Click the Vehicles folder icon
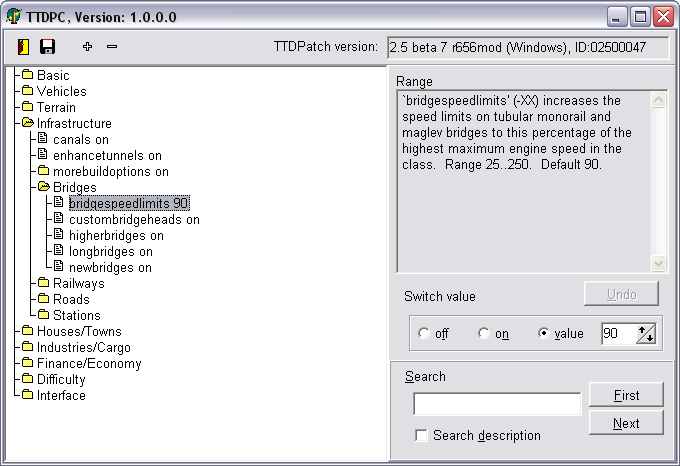Screen dimensions: 680x466 pyautogui.click(x=27, y=91)
